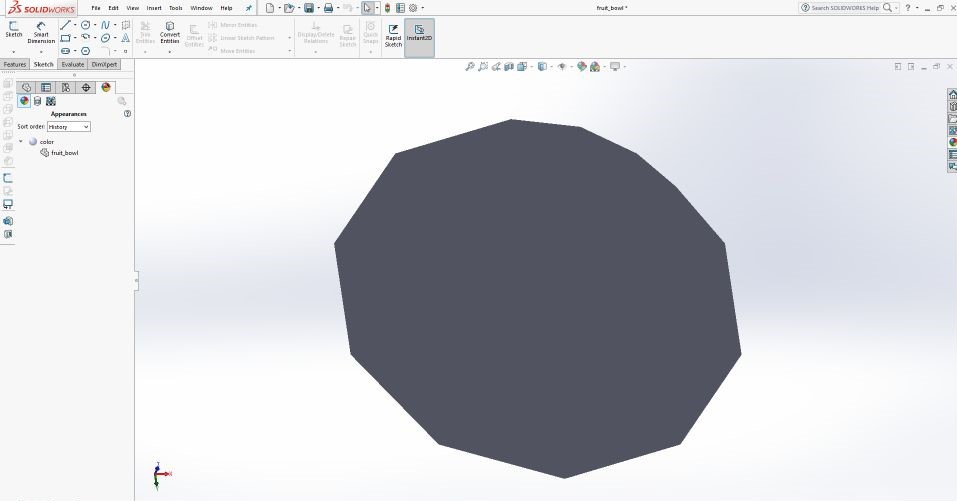Click Zoom to Fit in view toolbar
957x501 pixels.
tap(469, 67)
